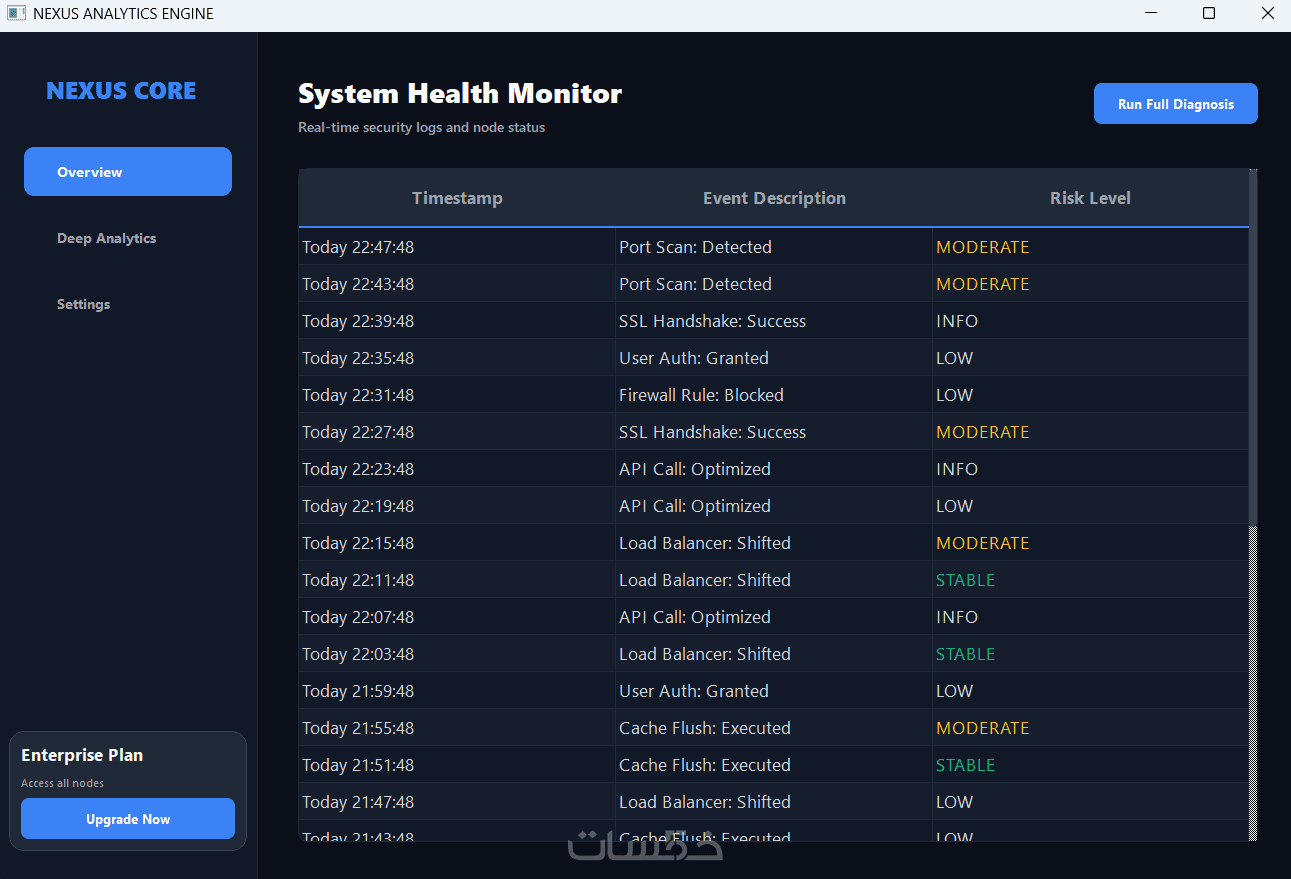Click the Upgrade Now button

pyautogui.click(x=128, y=819)
